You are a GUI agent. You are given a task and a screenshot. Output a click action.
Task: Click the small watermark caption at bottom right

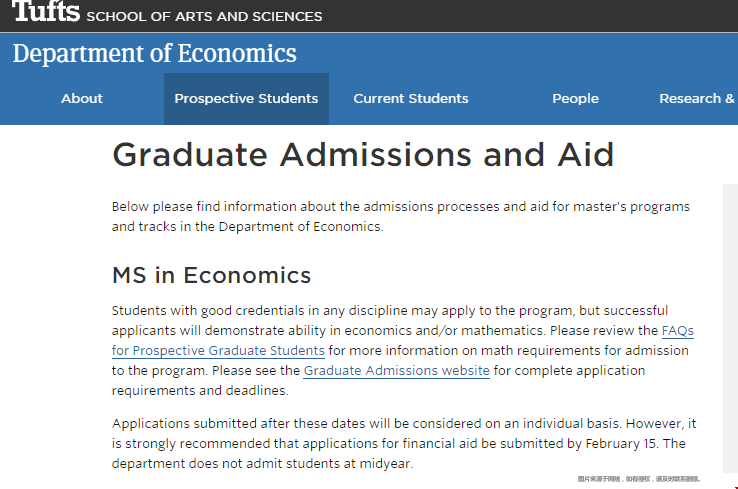pyautogui.click(x=639, y=479)
